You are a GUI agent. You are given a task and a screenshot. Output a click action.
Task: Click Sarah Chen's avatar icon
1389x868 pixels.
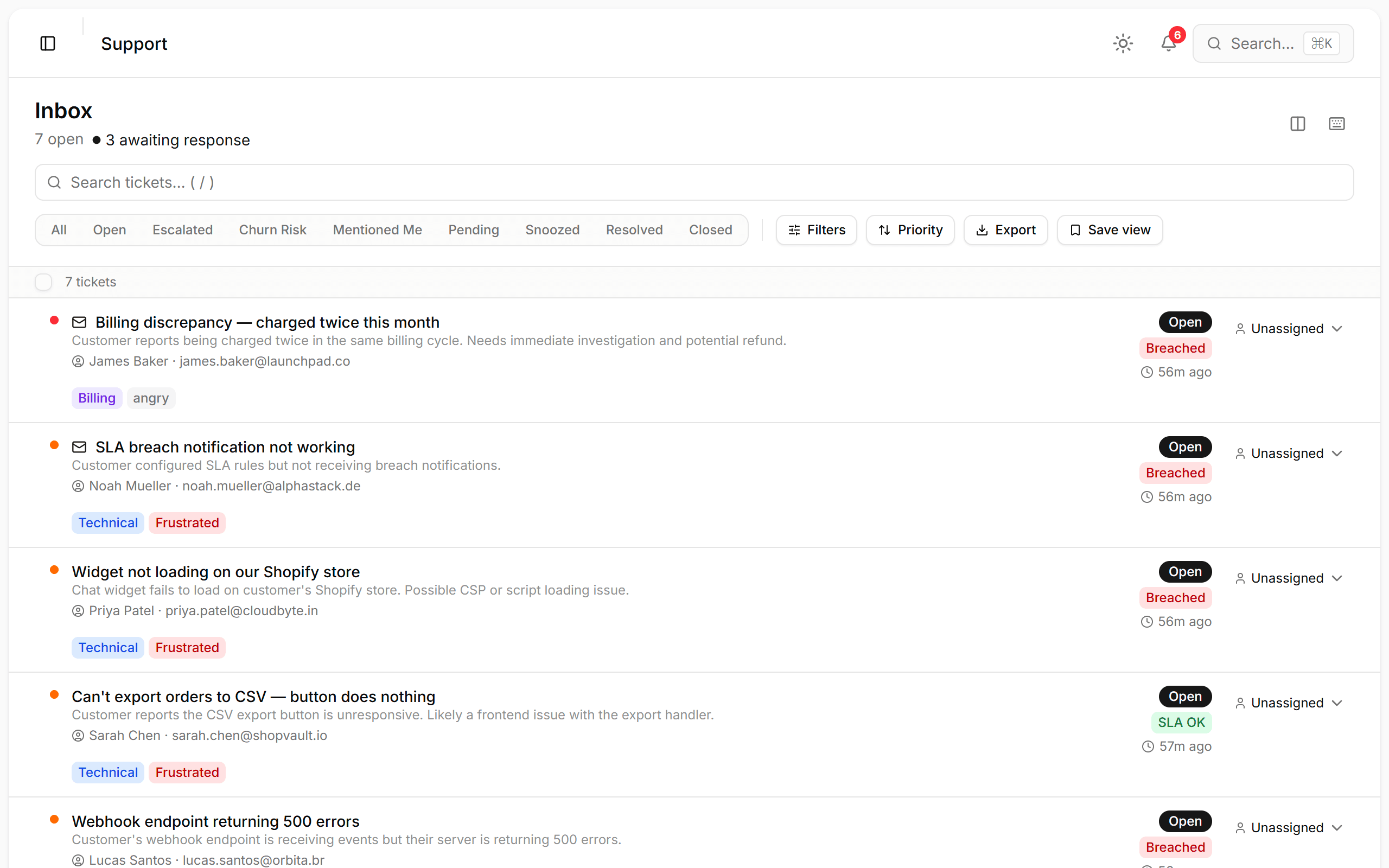[78, 736]
